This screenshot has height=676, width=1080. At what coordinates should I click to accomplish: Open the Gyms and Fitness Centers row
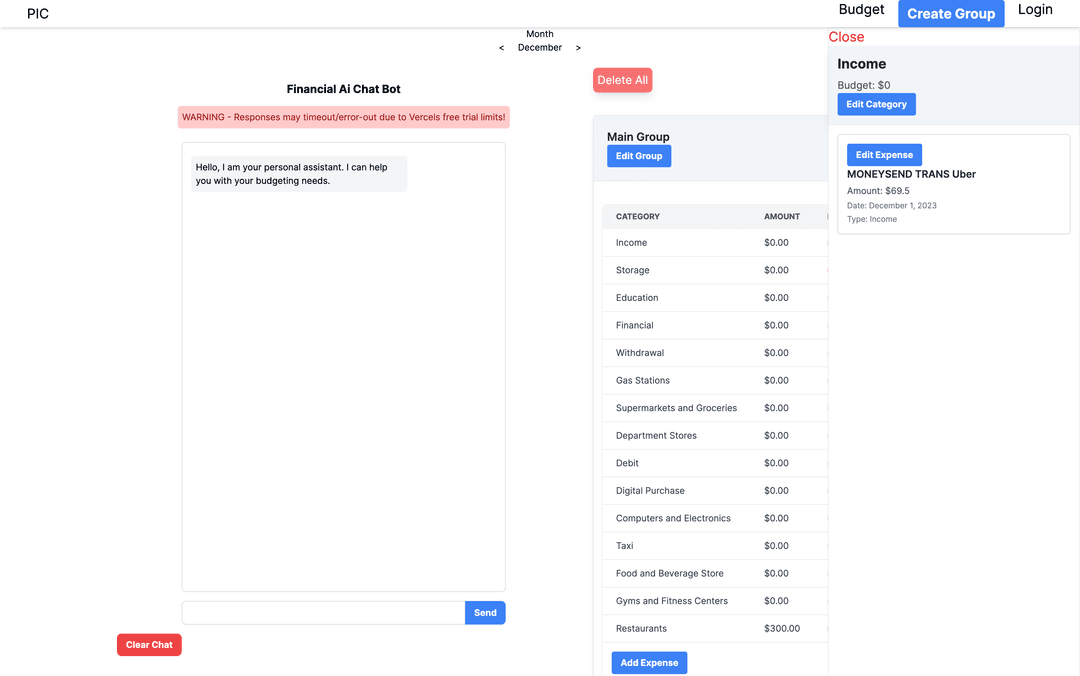[671, 601]
